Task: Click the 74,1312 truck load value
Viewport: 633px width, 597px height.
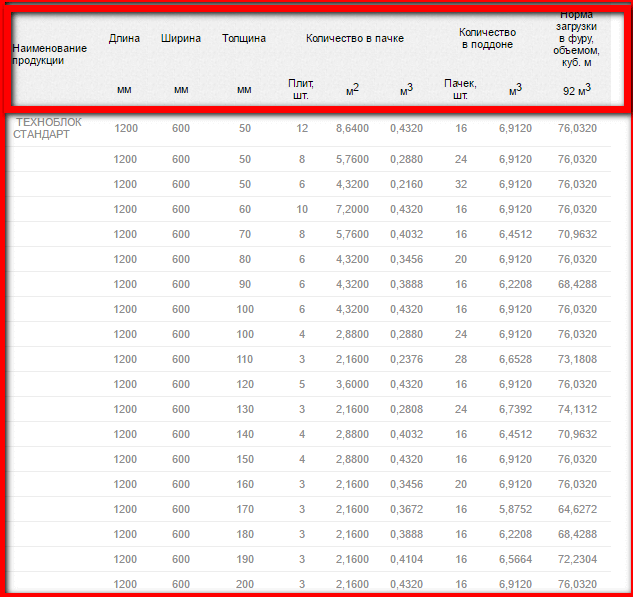Action: (577, 409)
